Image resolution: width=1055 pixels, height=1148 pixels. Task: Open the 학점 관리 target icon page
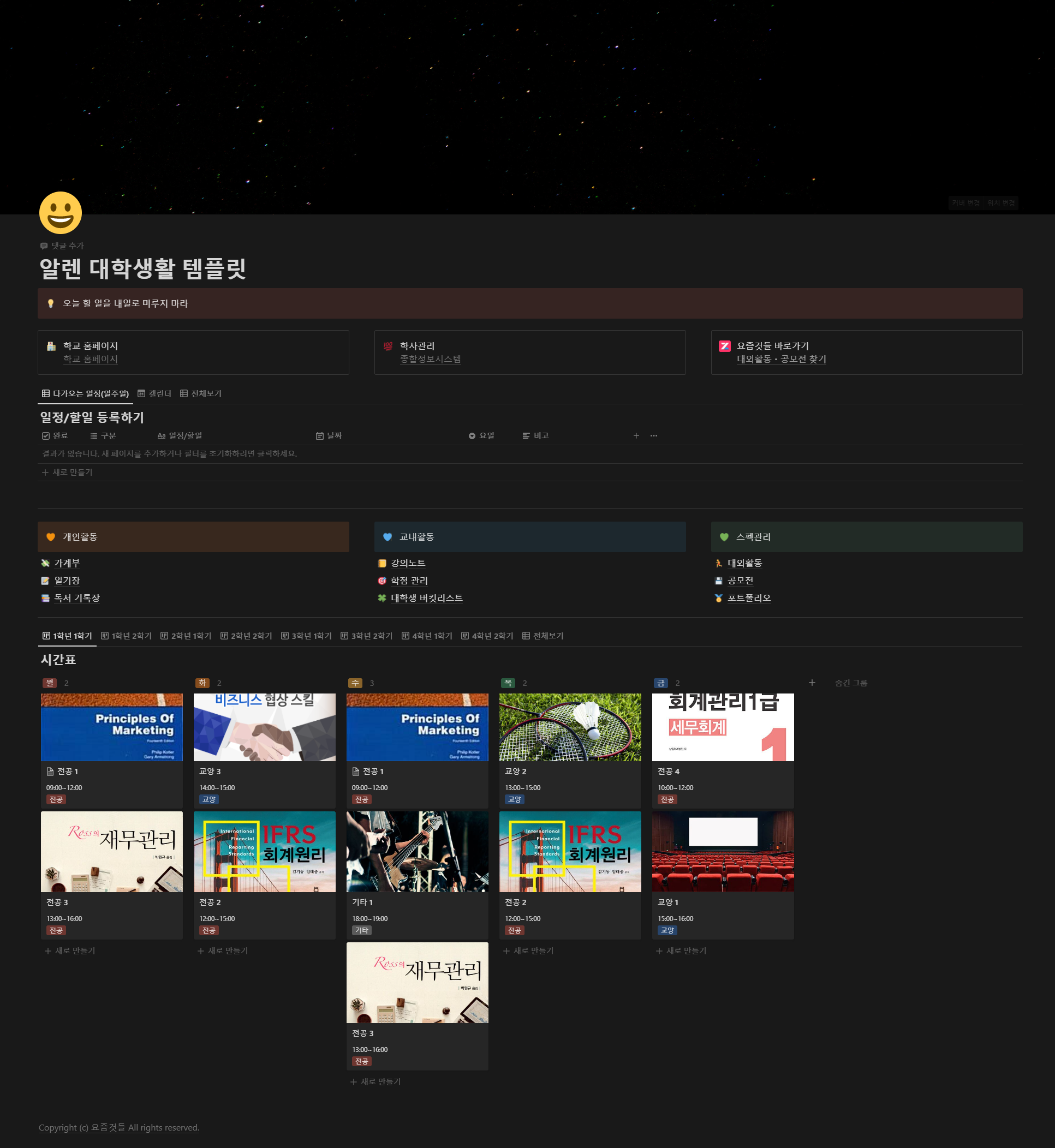click(409, 581)
